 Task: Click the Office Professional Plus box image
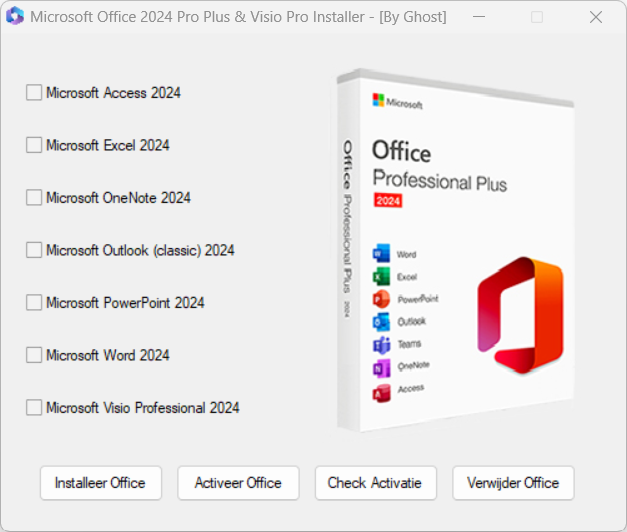[x=455, y=251]
